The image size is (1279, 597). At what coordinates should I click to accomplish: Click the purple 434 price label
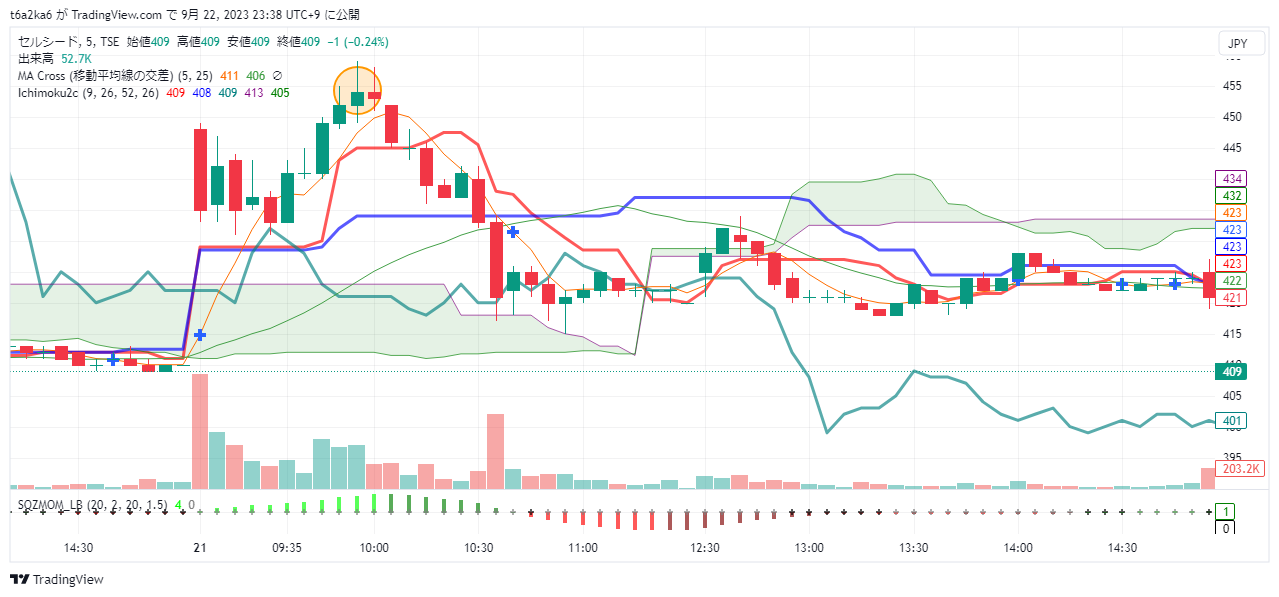(1232, 179)
